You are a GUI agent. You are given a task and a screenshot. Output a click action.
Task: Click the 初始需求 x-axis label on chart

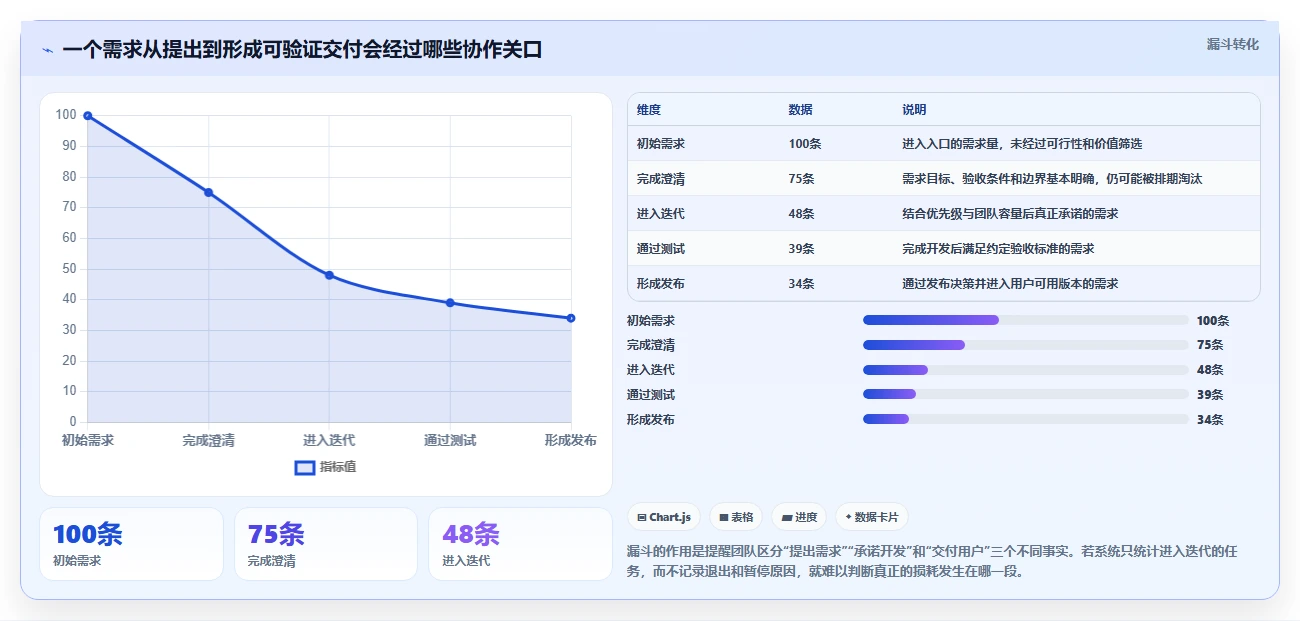tap(88, 440)
